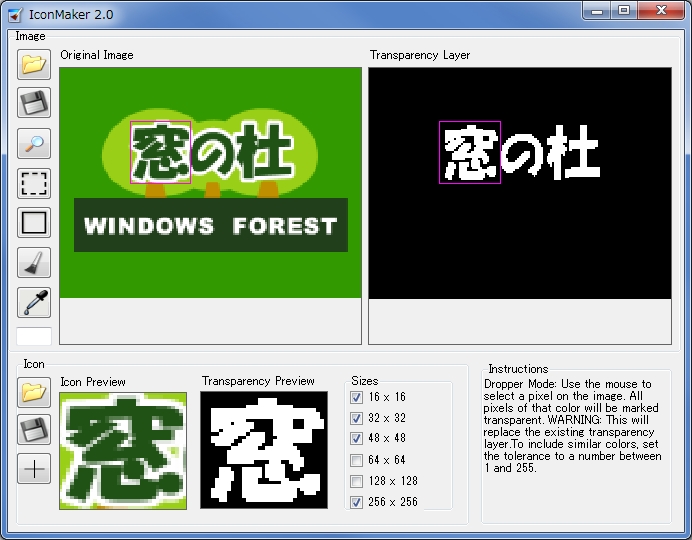The height and width of the screenshot is (540, 692).
Task: Click the 'Instructions' group label
Action: [x=518, y=369]
